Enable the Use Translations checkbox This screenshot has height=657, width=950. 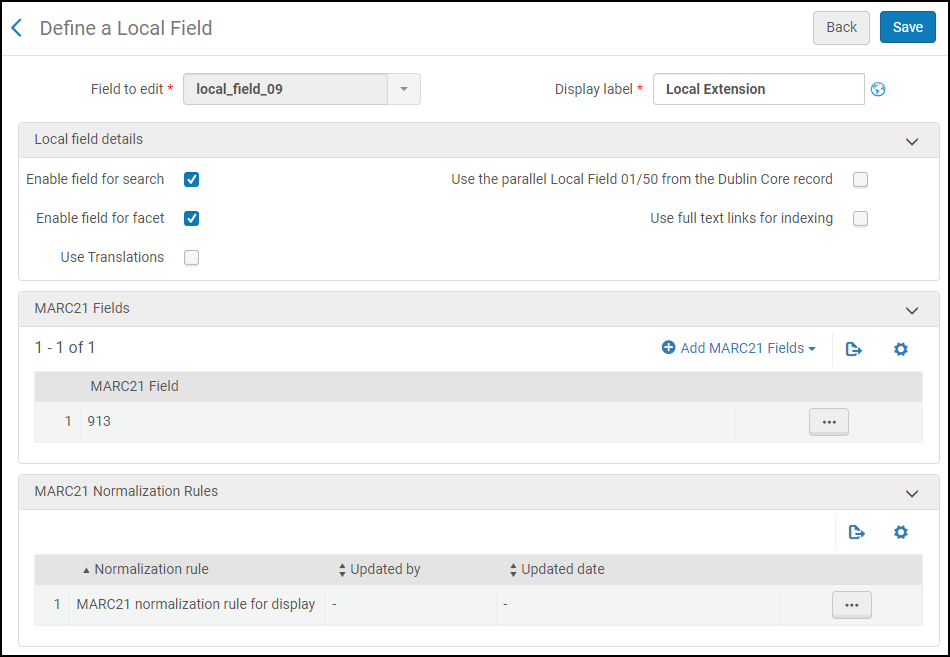[192, 258]
